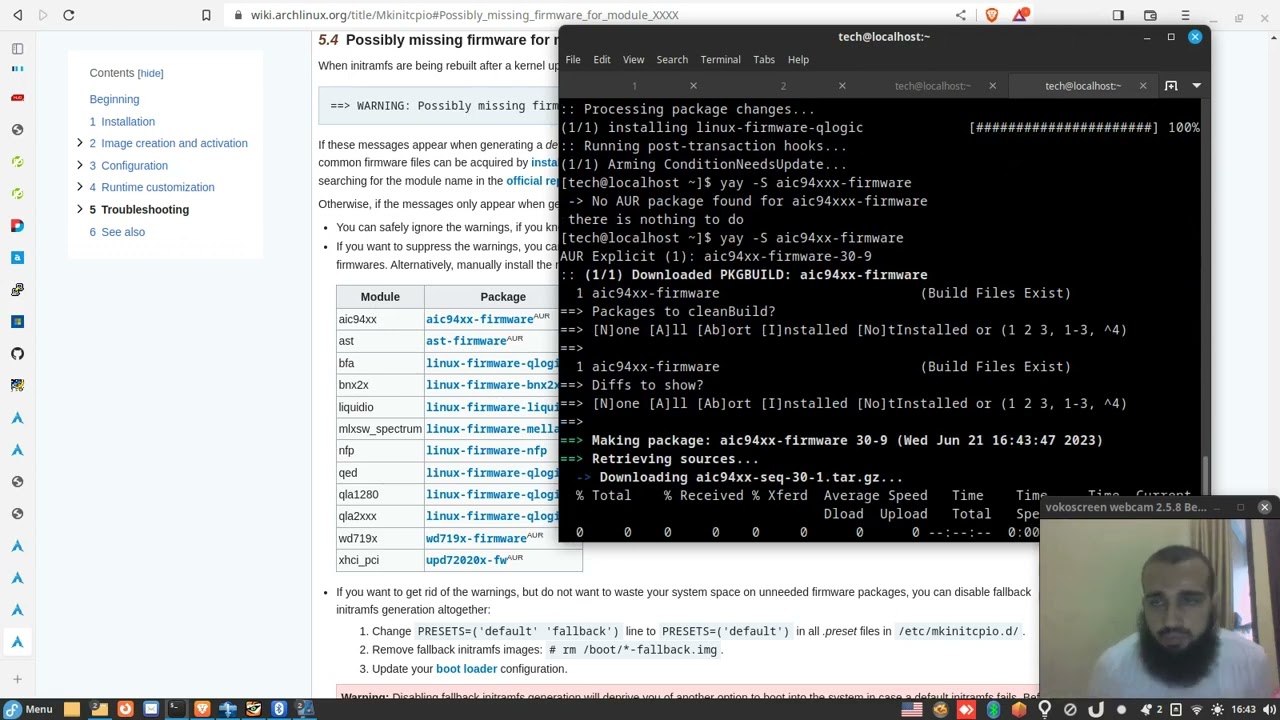Hide the wiki contents list
The height and width of the screenshot is (720, 1280).
point(150,73)
